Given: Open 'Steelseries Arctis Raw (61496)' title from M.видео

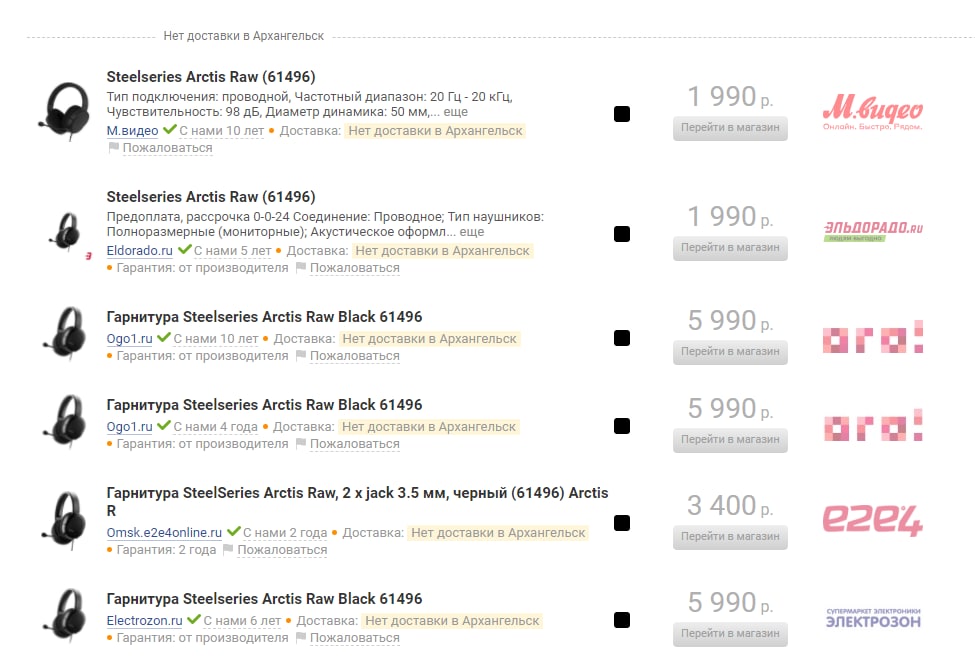Looking at the screenshot, I should click(x=211, y=77).
